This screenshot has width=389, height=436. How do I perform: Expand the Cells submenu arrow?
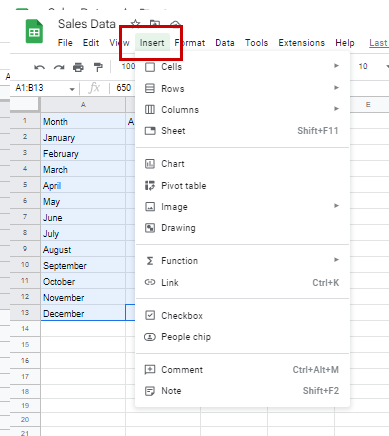click(336, 66)
